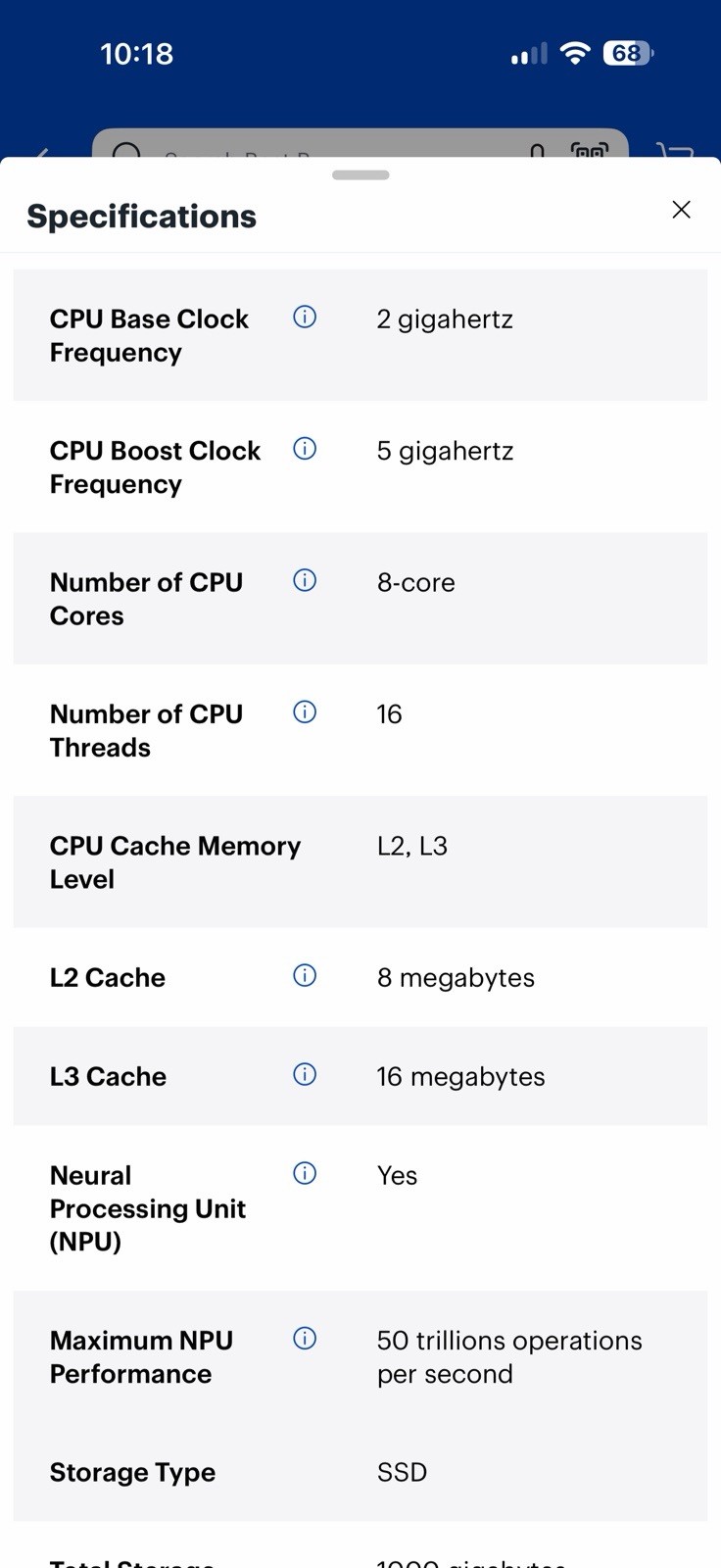Tap the Storage Type label

coord(132,1472)
